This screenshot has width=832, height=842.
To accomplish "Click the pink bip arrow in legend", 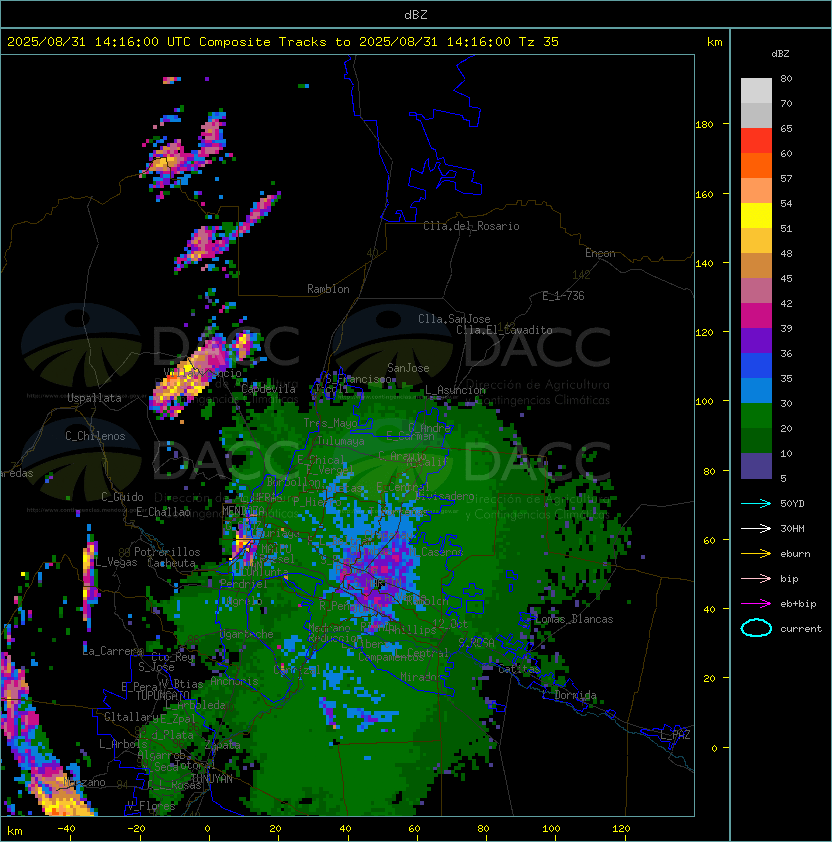I will coord(756,578).
